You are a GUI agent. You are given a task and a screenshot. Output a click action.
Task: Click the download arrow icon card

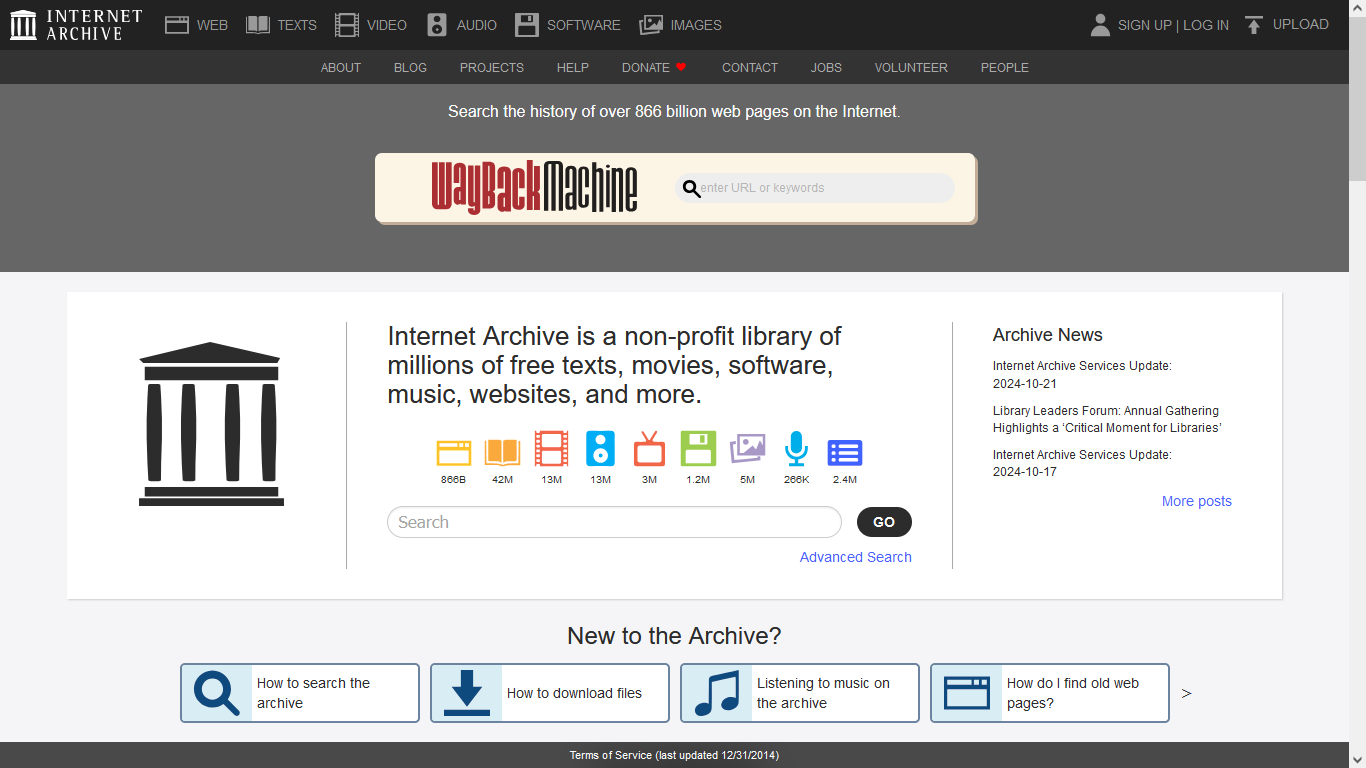point(467,692)
